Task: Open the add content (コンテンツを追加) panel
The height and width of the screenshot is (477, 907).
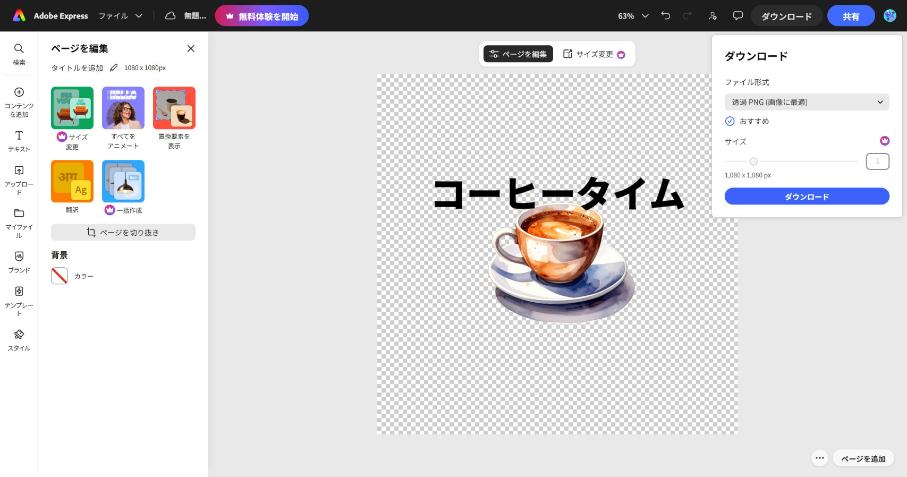Action: [x=19, y=102]
